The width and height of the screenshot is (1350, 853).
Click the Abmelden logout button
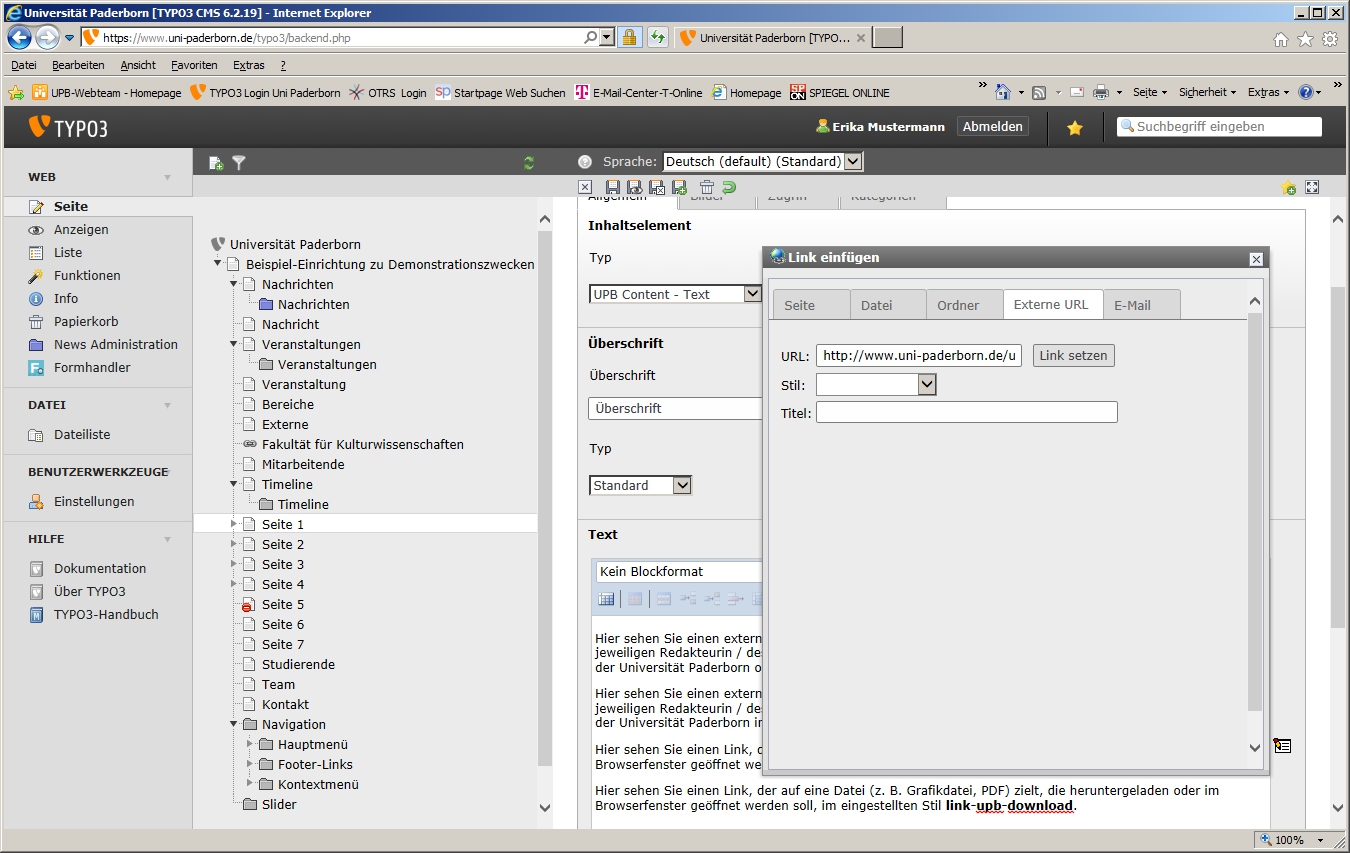pyautogui.click(x=992, y=127)
